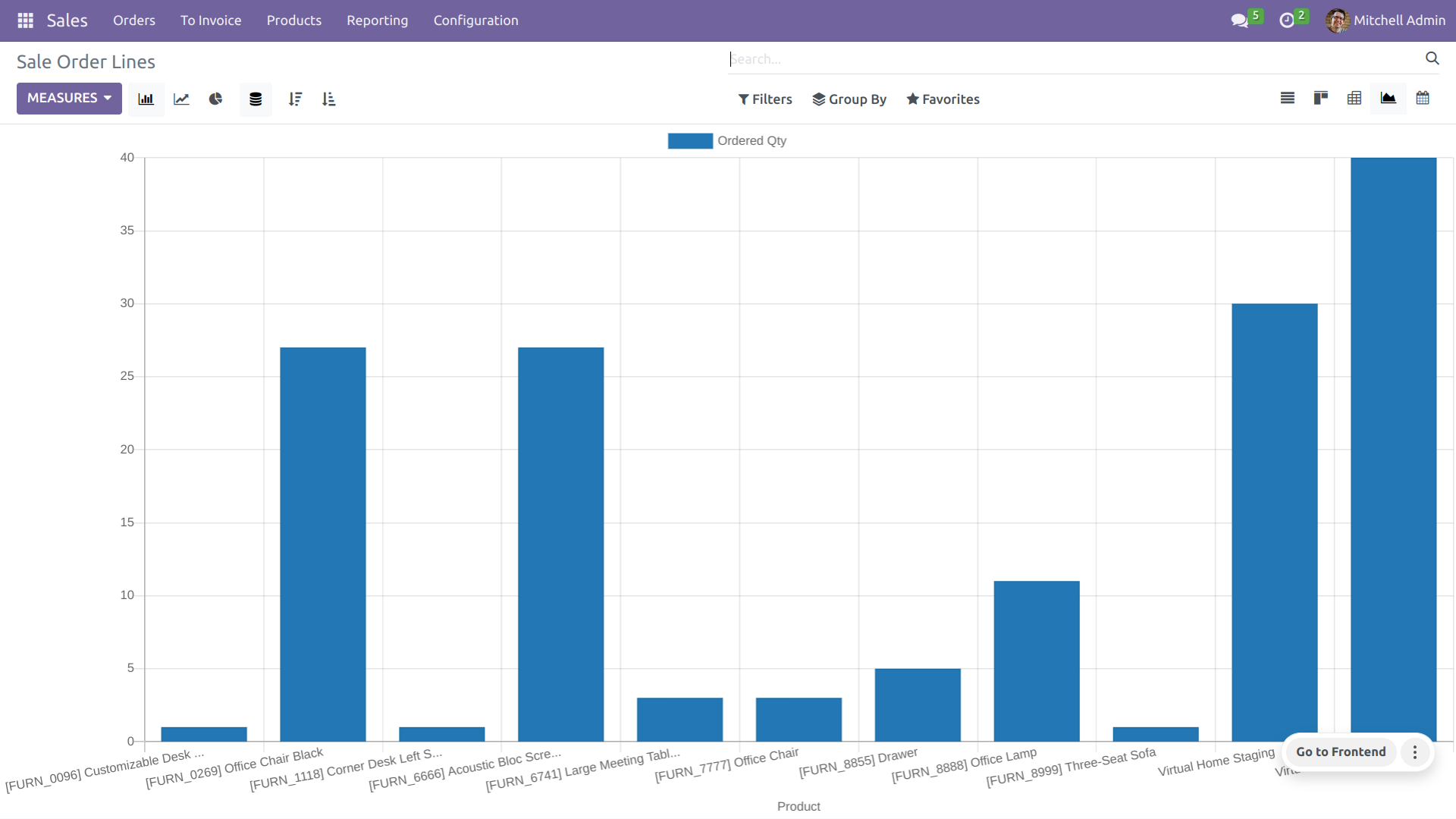Open the To Invoice menu
Viewport: 1456px width, 819px height.
pos(211,20)
